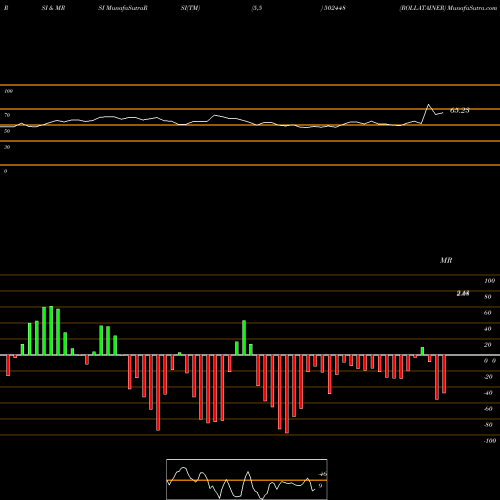Click the 40 label on MR axis

pos(488,329)
